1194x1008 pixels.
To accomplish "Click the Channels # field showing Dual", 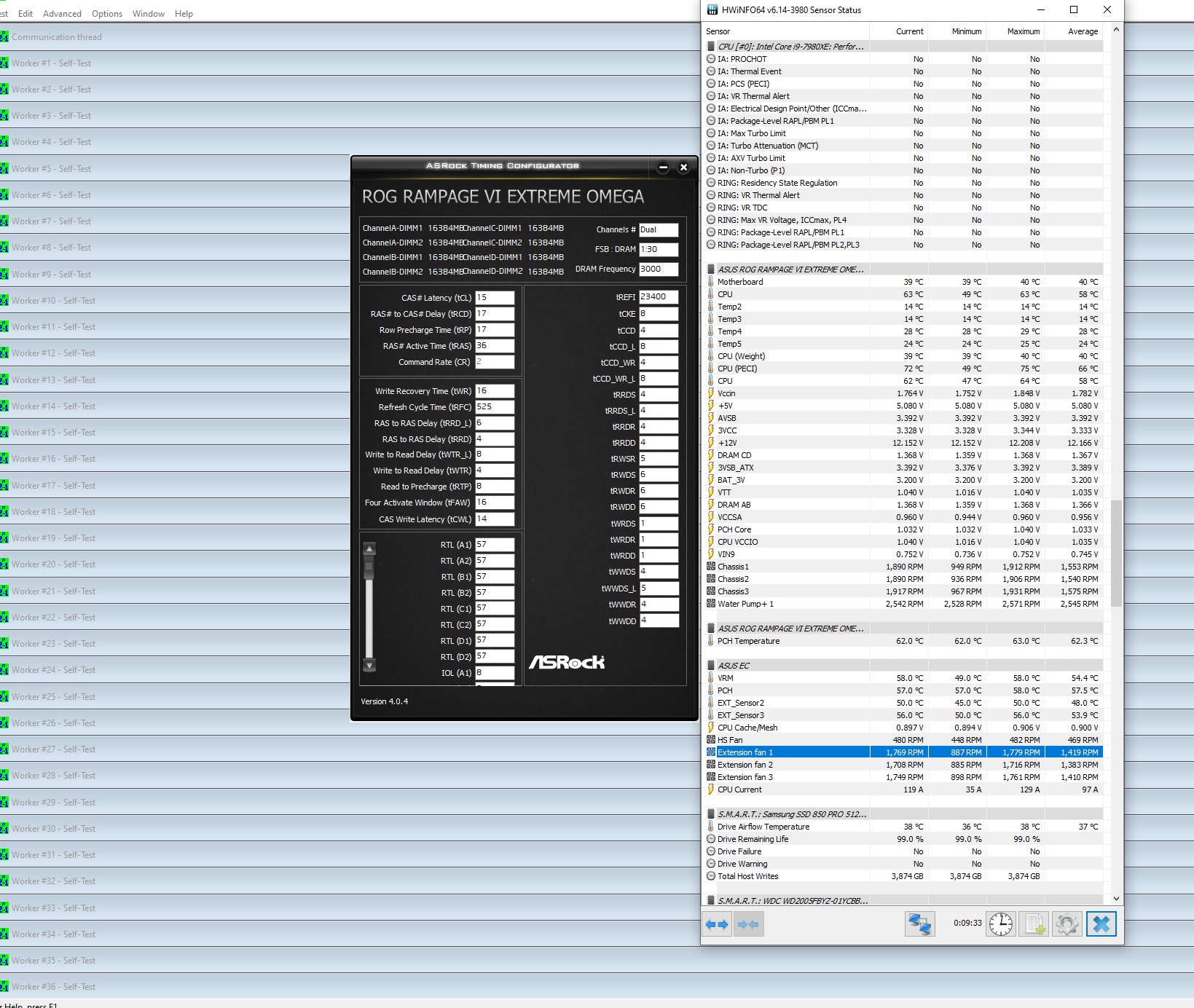I will click(x=659, y=229).
